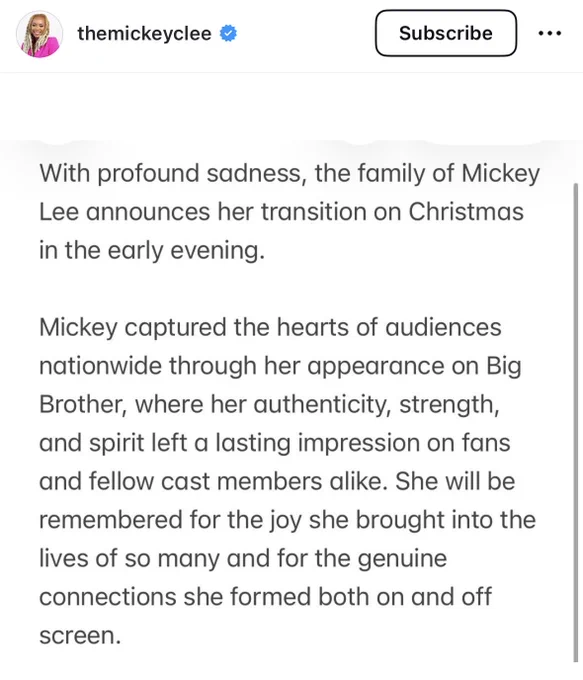
Task: Open the three-dot more options menu
Action: (550, 33)
